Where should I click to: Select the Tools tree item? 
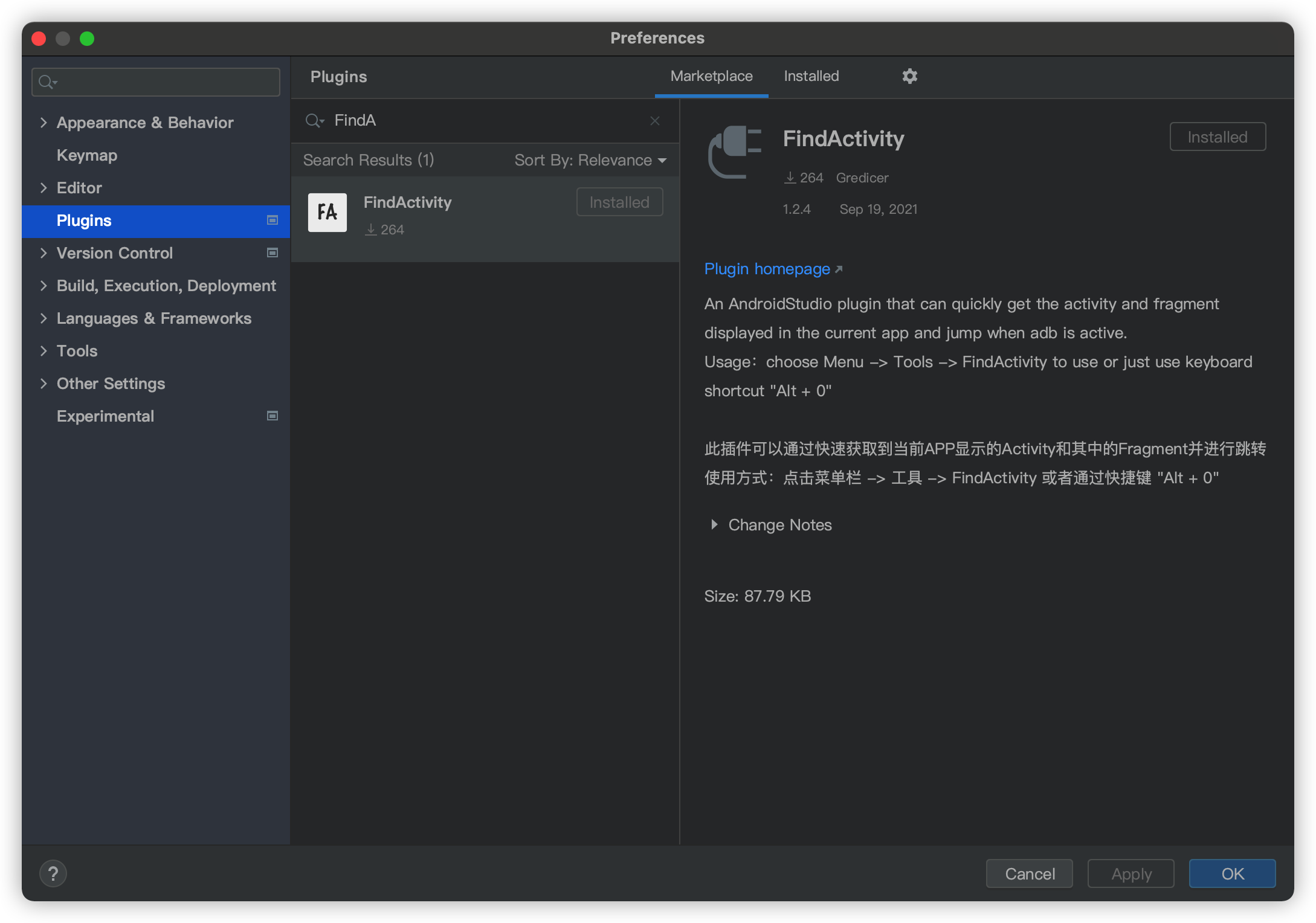pyautogui.click(x=77, y=351)
